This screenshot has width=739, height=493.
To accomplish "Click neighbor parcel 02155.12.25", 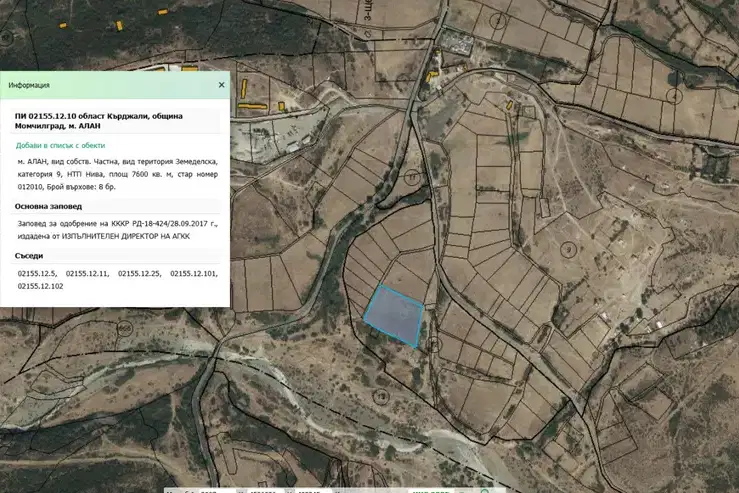I will [x=139, y=273].
